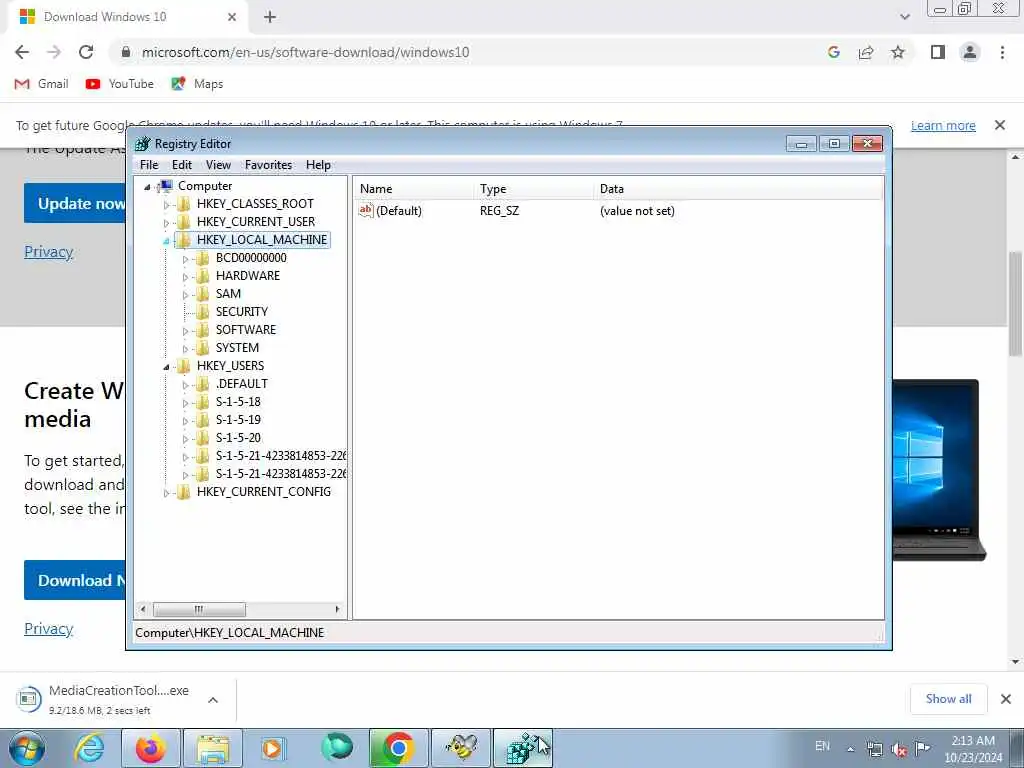This screenshot has width=1024, height=768.
Task: Click the Update now button on the page
Action: point(75,203)
